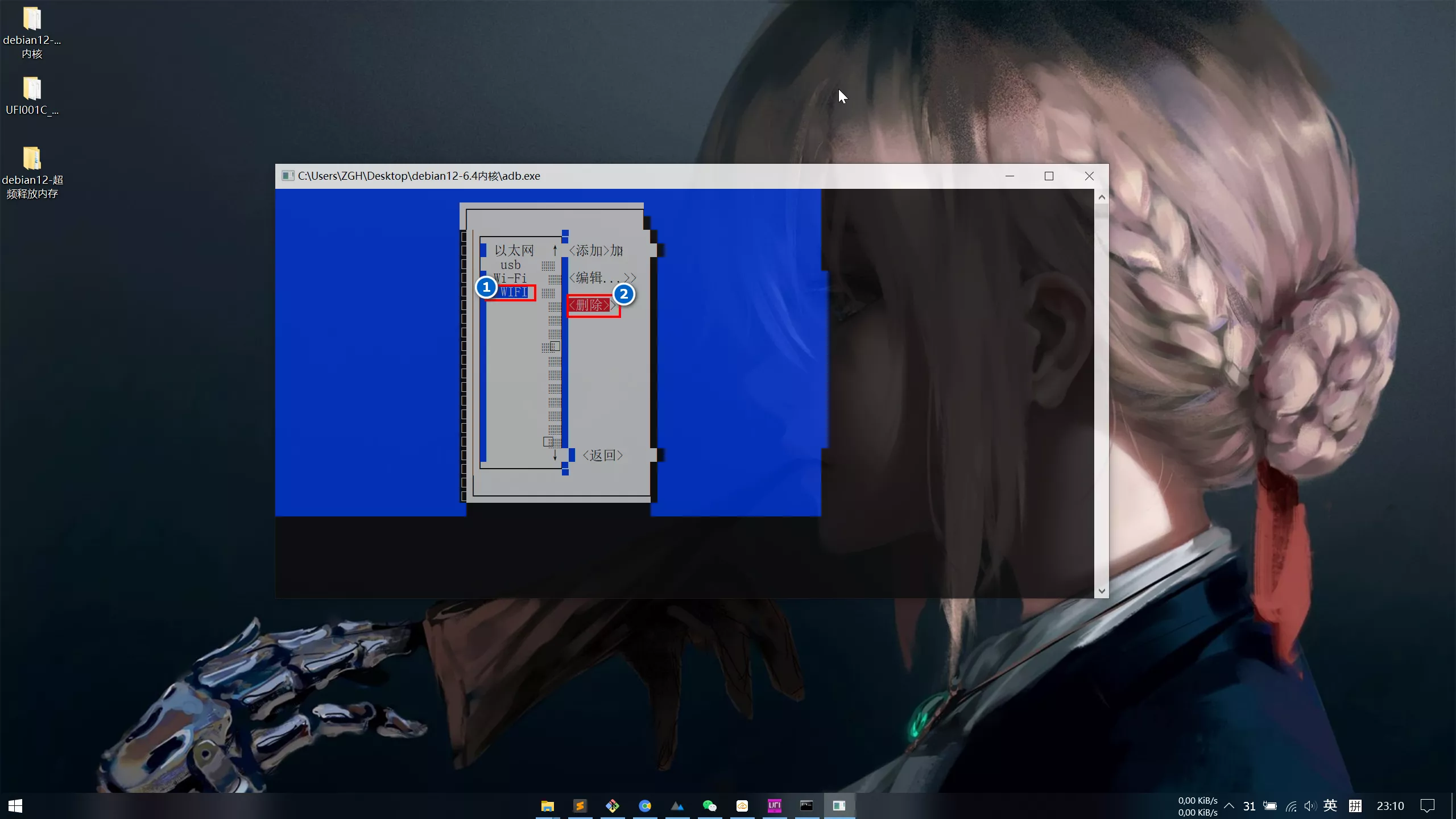Expand the hidden system tray icons chevron
The image size is (1456, 819).
click(1228, 806)
